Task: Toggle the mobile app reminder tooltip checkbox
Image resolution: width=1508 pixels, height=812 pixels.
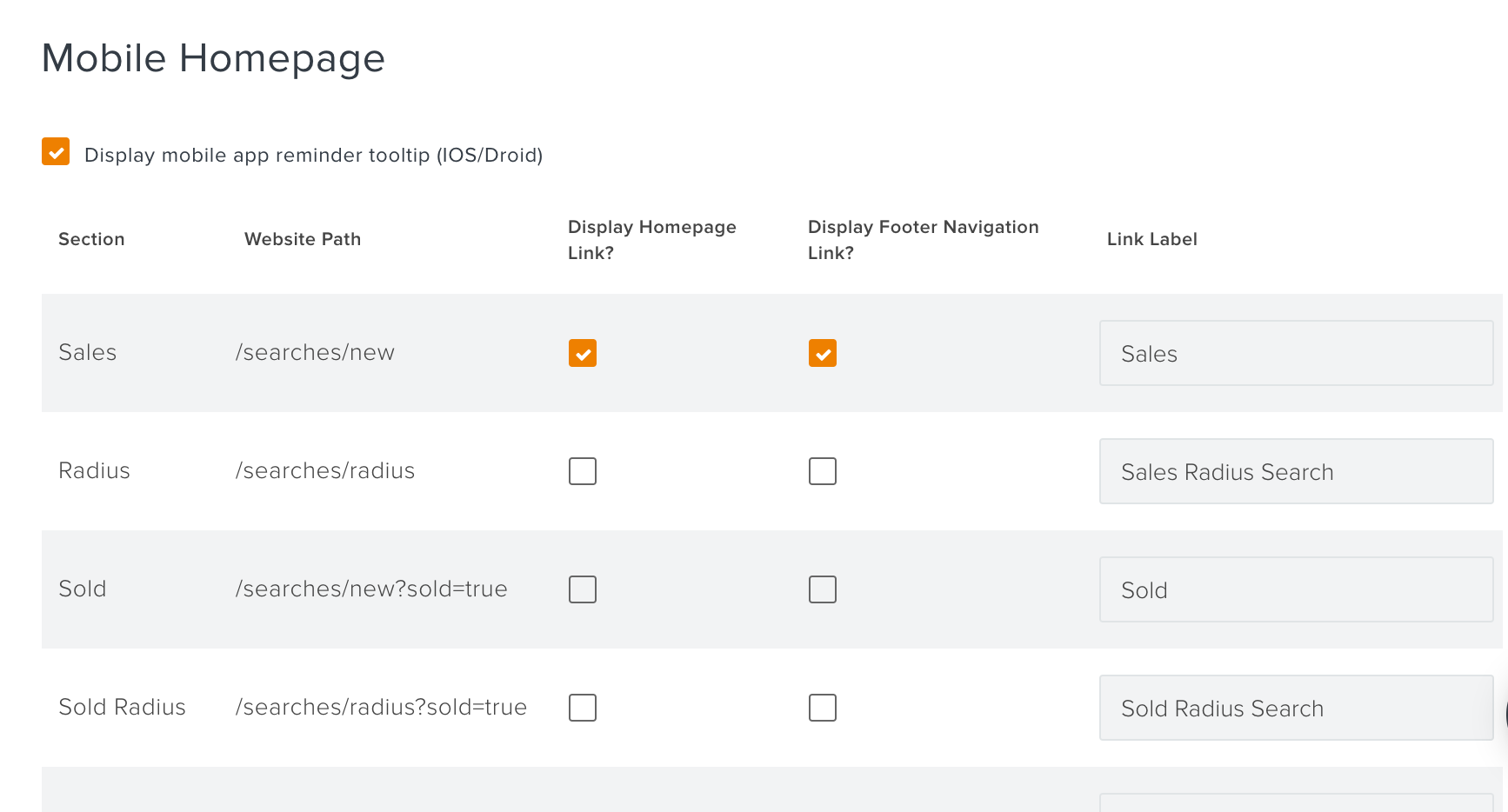Action: [x=56, y=151]
